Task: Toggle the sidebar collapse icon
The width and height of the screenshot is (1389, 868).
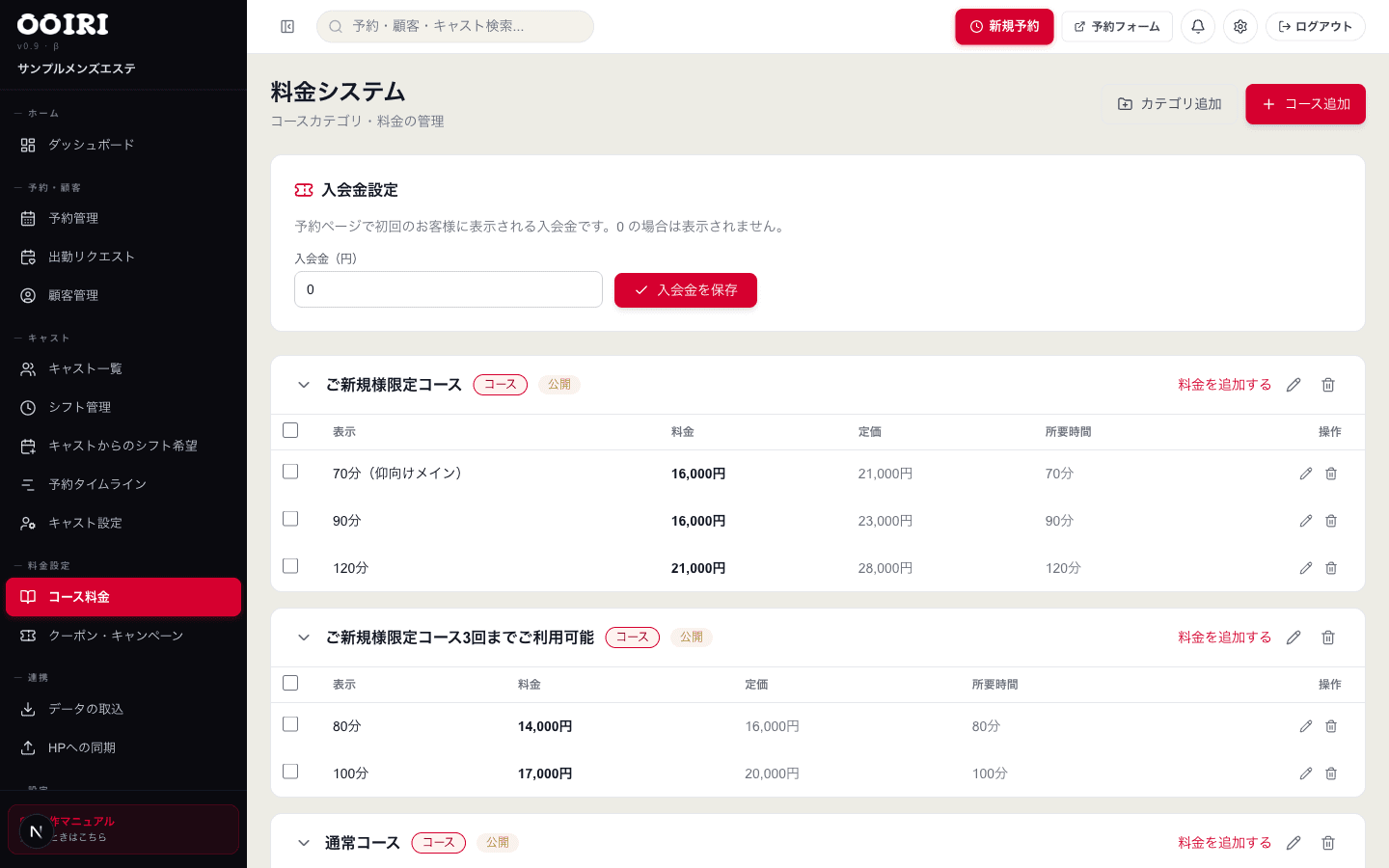Action: tap(287, 27)
